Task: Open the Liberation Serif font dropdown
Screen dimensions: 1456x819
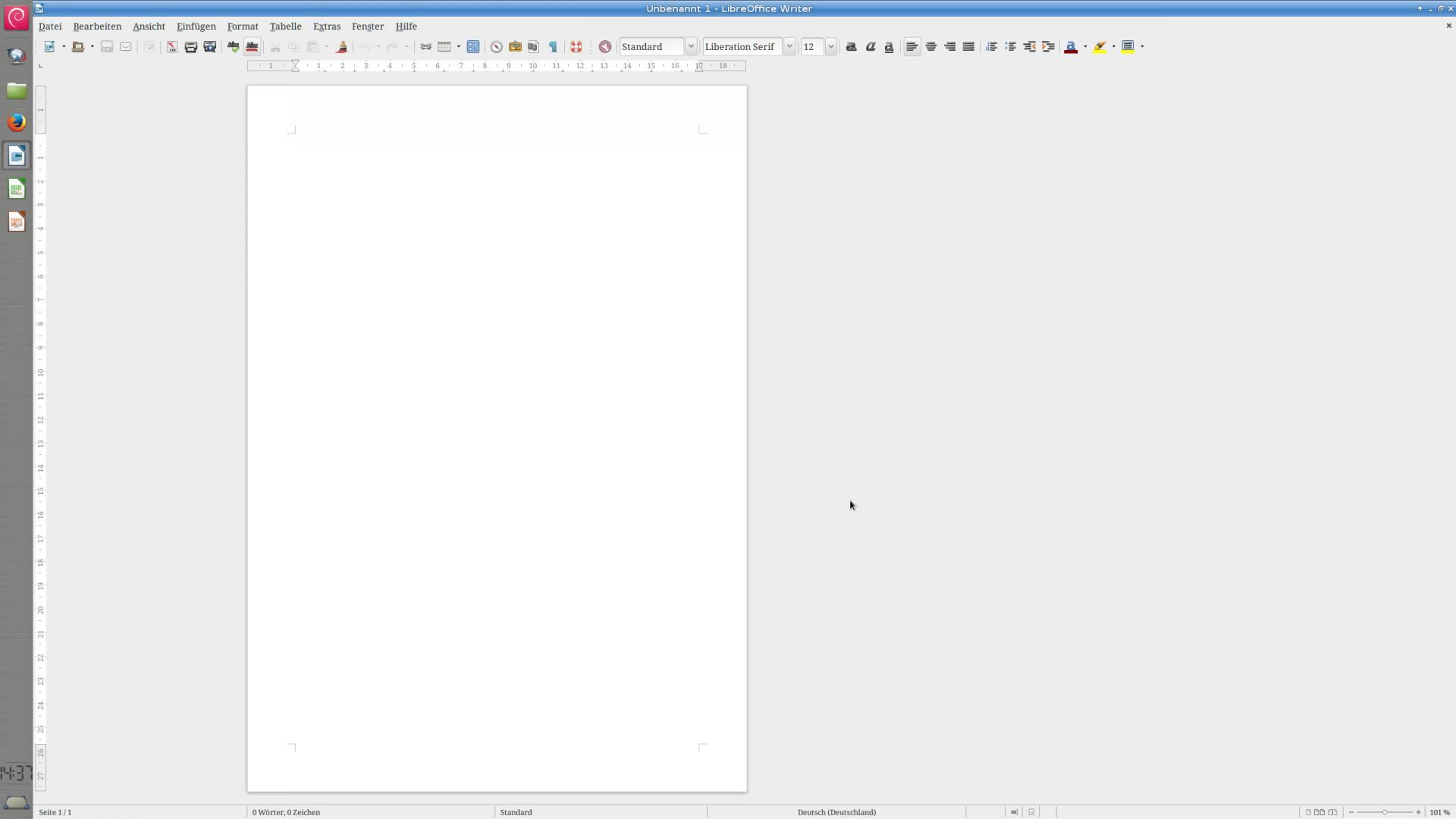Action: tap(789, 47)
